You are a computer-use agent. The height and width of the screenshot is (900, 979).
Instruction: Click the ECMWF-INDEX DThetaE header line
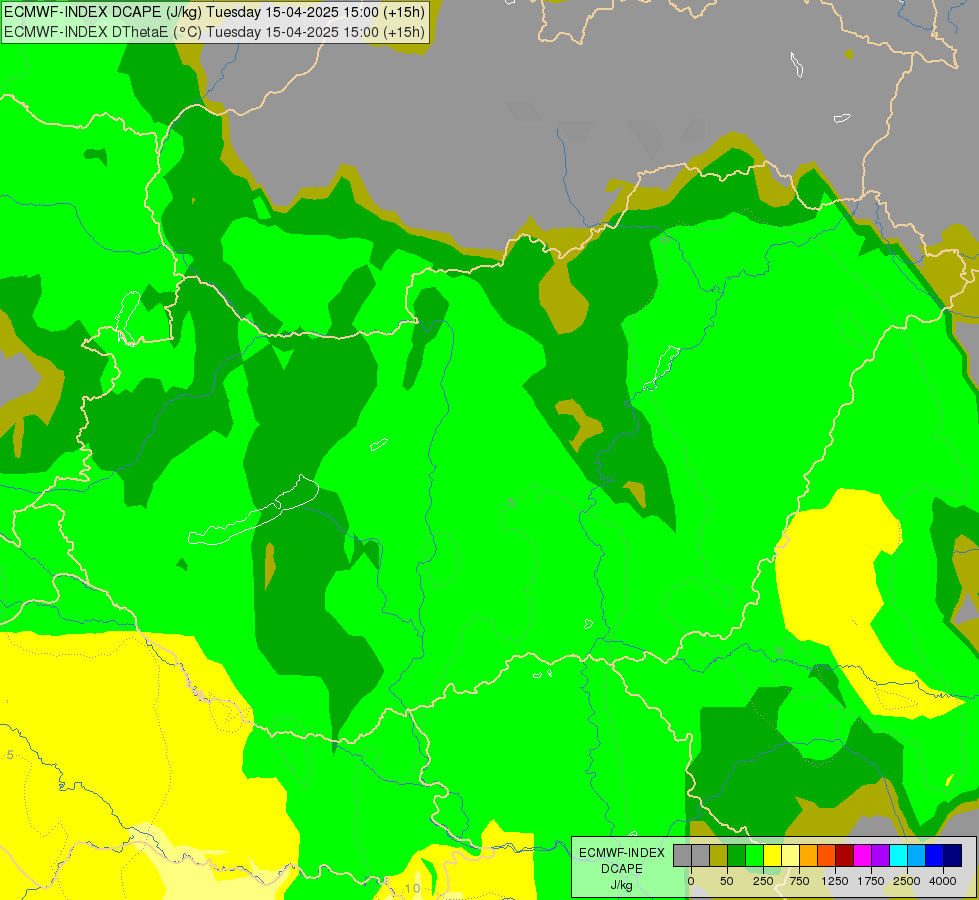coord(215,31)
